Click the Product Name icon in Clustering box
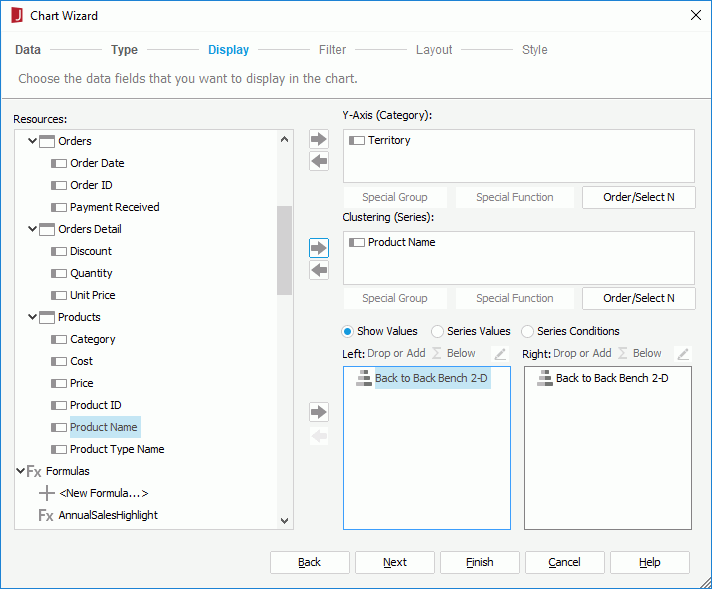The height and width of the screenshot is (589, 712). coord(357,243)
